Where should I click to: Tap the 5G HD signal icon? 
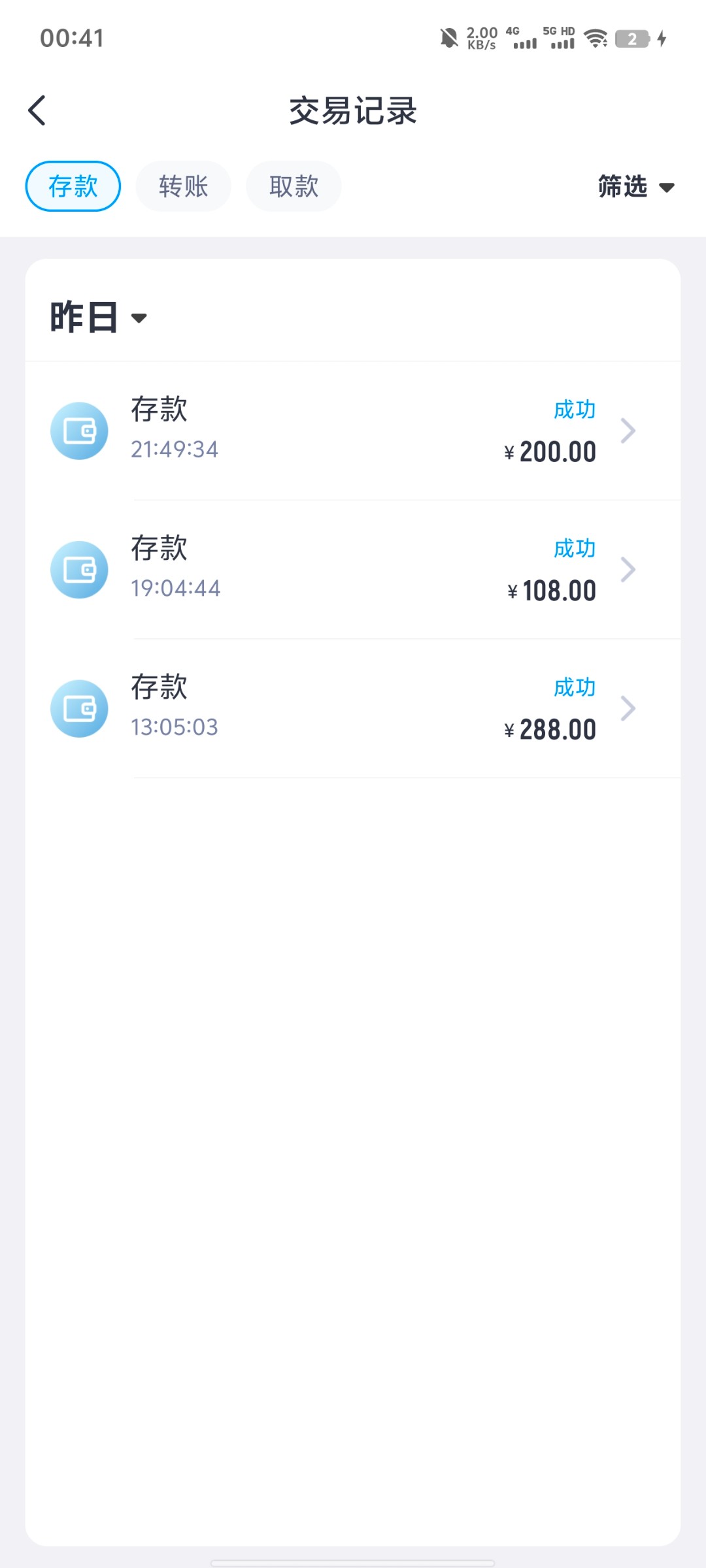[x=560, y=39]
